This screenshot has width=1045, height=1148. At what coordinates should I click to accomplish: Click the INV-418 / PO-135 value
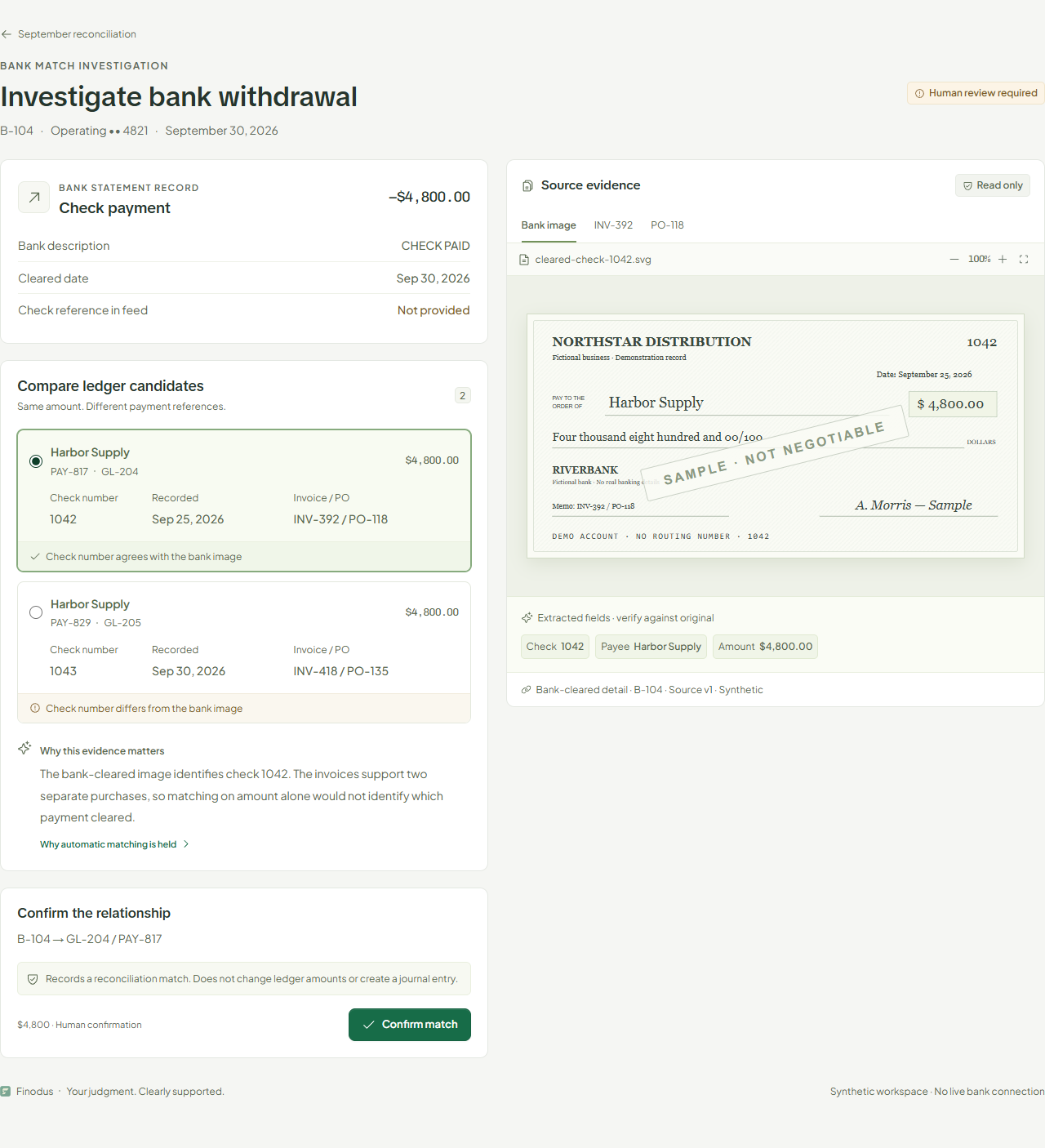click(341, 671)
